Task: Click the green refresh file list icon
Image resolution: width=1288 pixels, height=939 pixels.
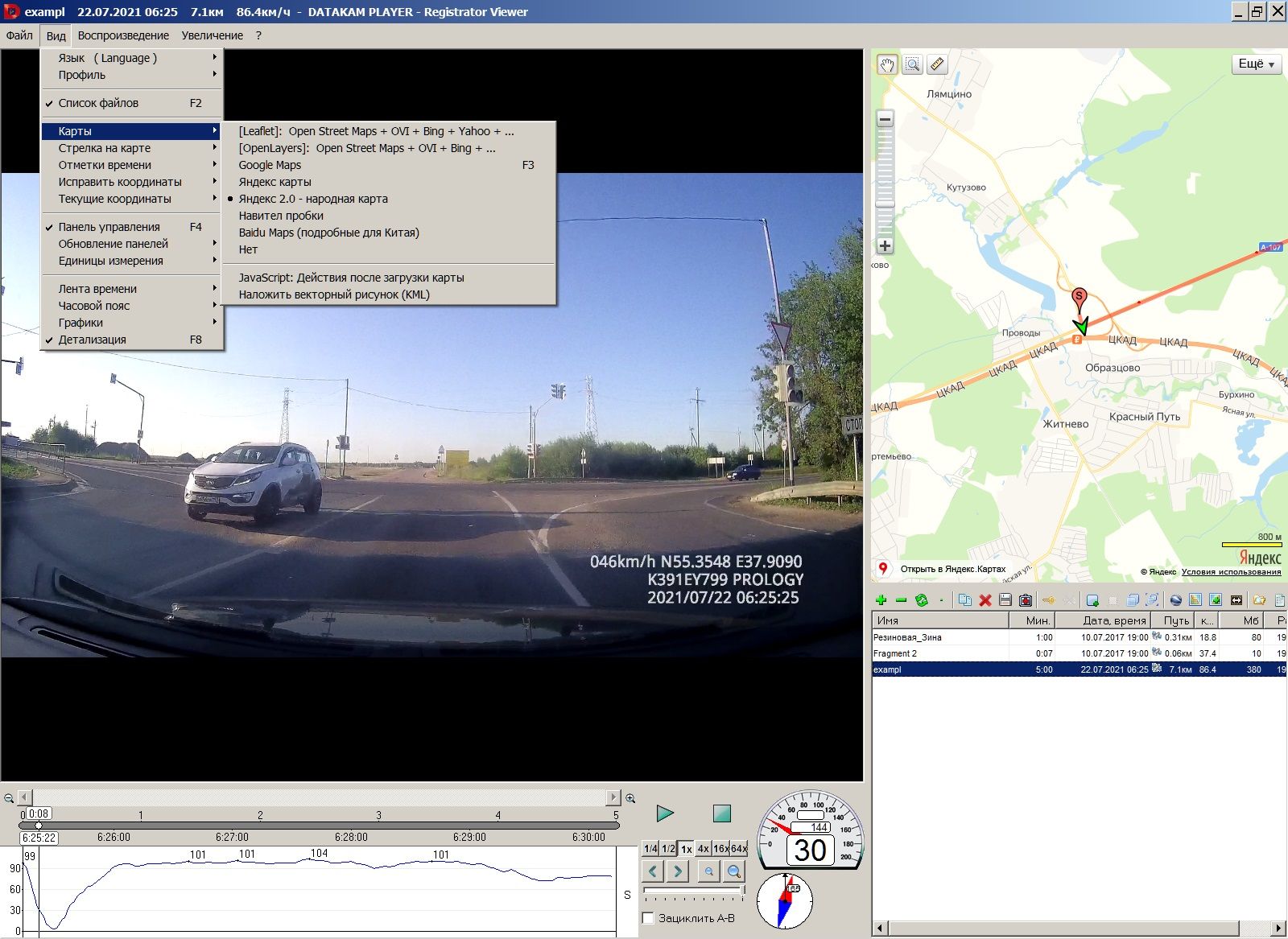Action: pyautogui.click(x=922, y=600)
